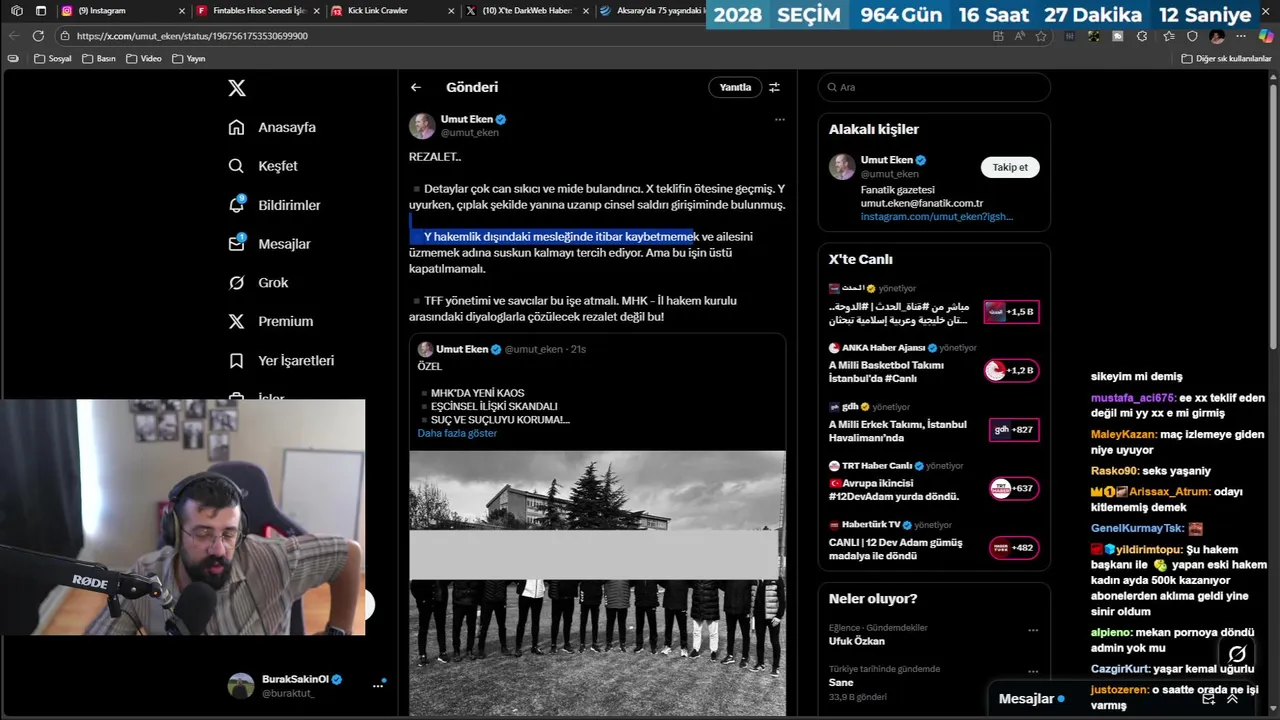Close the Kick Link Crawler tab

click(449, 11)
